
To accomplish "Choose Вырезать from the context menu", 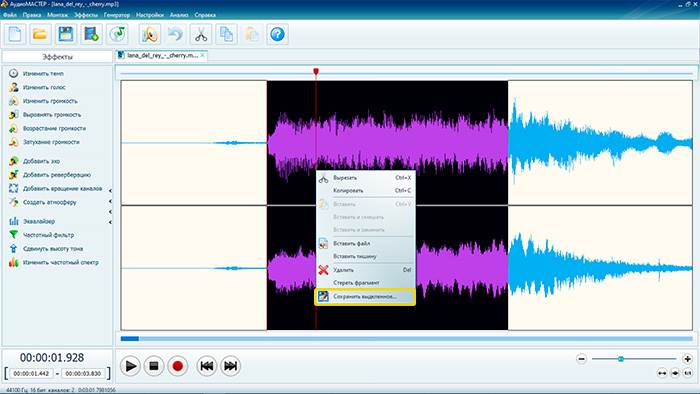I will 365,178.
